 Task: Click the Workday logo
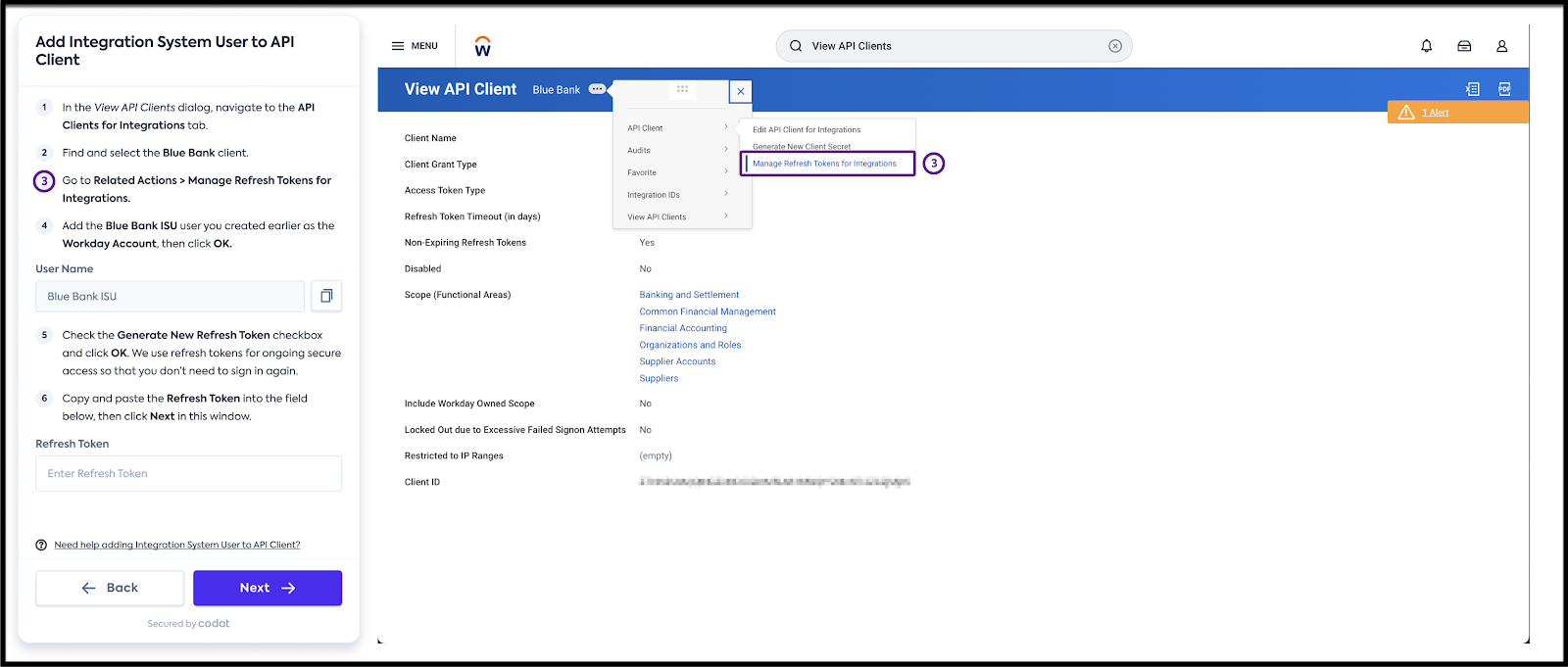click(x=483, y=46)
